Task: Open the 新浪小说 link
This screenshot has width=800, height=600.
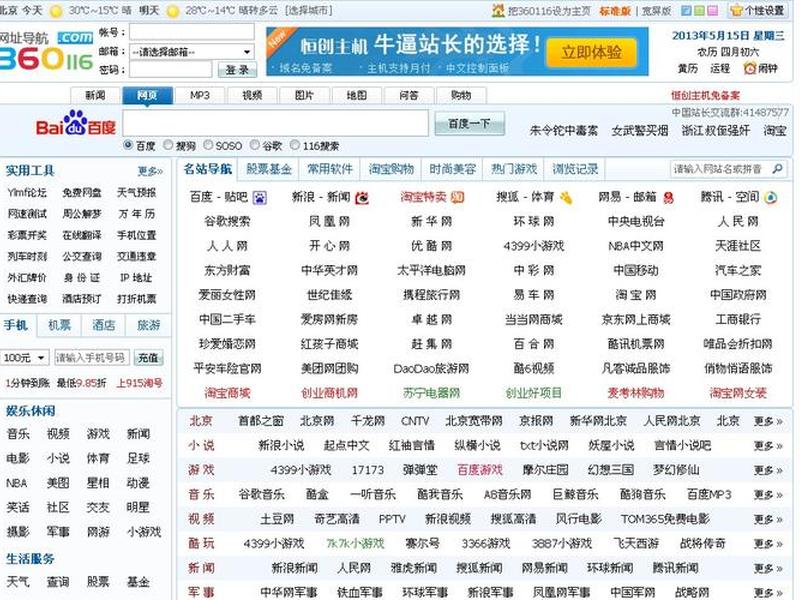Action: [x=281, y=445]
